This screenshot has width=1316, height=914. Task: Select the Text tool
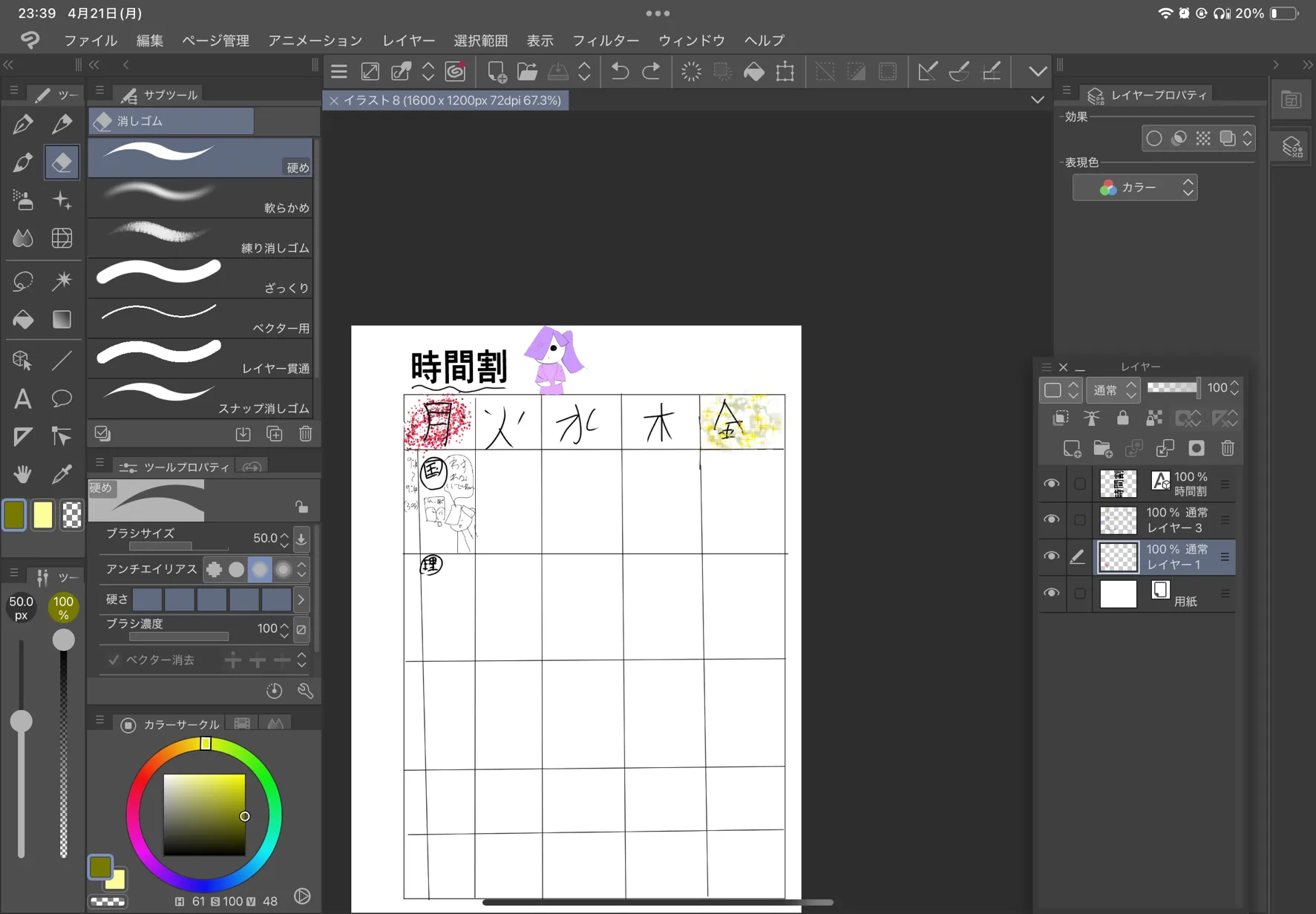(22, 399)
